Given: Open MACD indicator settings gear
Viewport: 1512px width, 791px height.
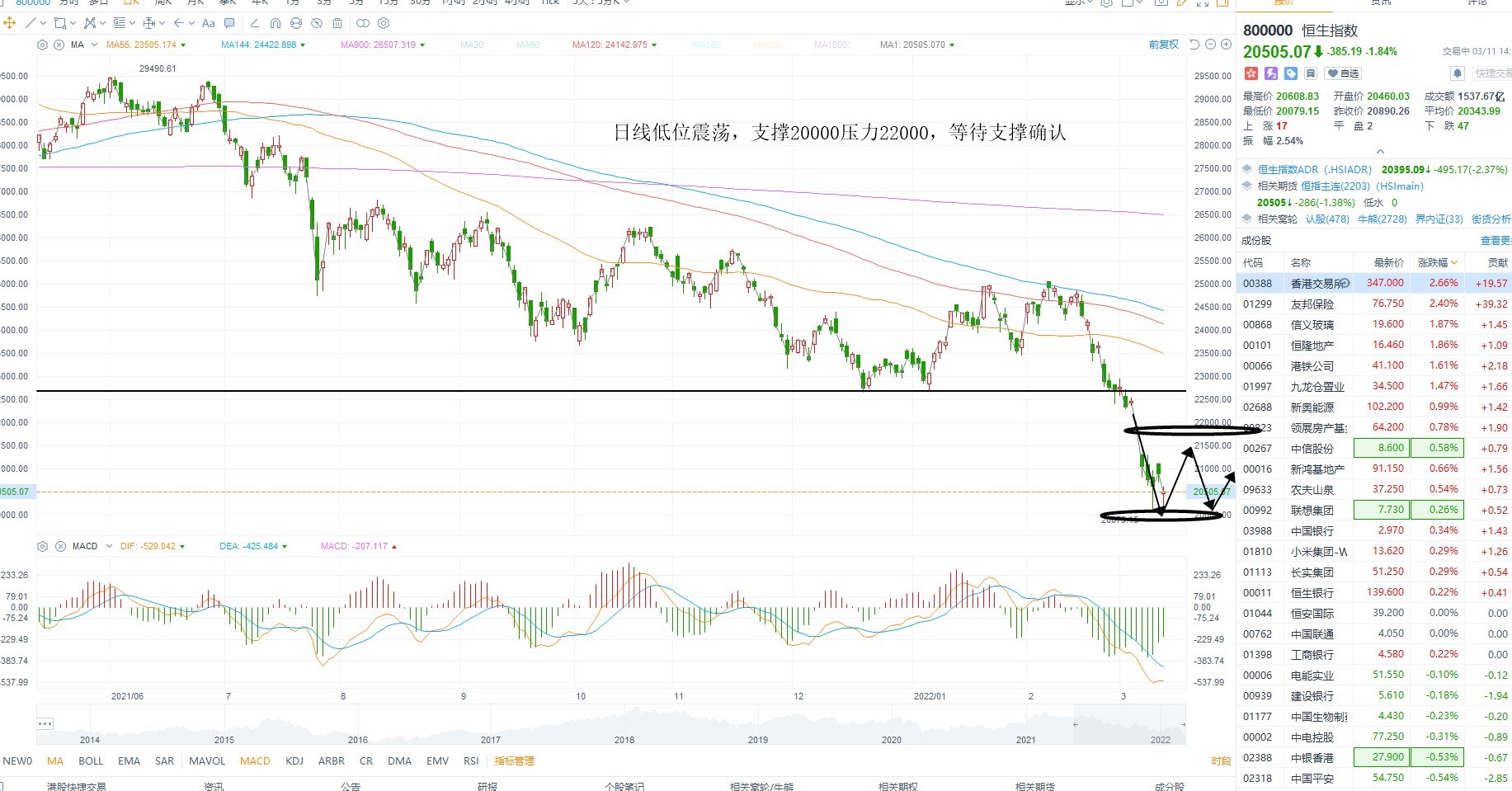Looking at the screenshot, I should (x=43, y=546).
